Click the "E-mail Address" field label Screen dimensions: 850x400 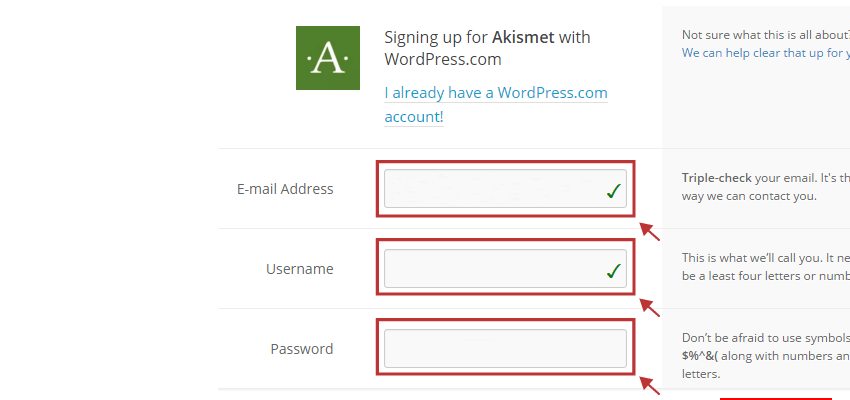coord(285,189)
